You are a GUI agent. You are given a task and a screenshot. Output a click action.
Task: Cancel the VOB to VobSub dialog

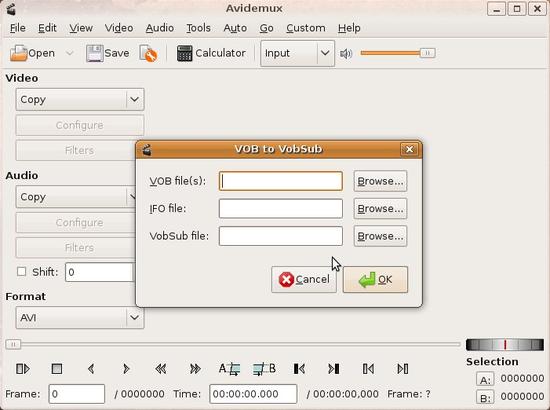pyautogui.click(x=304, y=280)
